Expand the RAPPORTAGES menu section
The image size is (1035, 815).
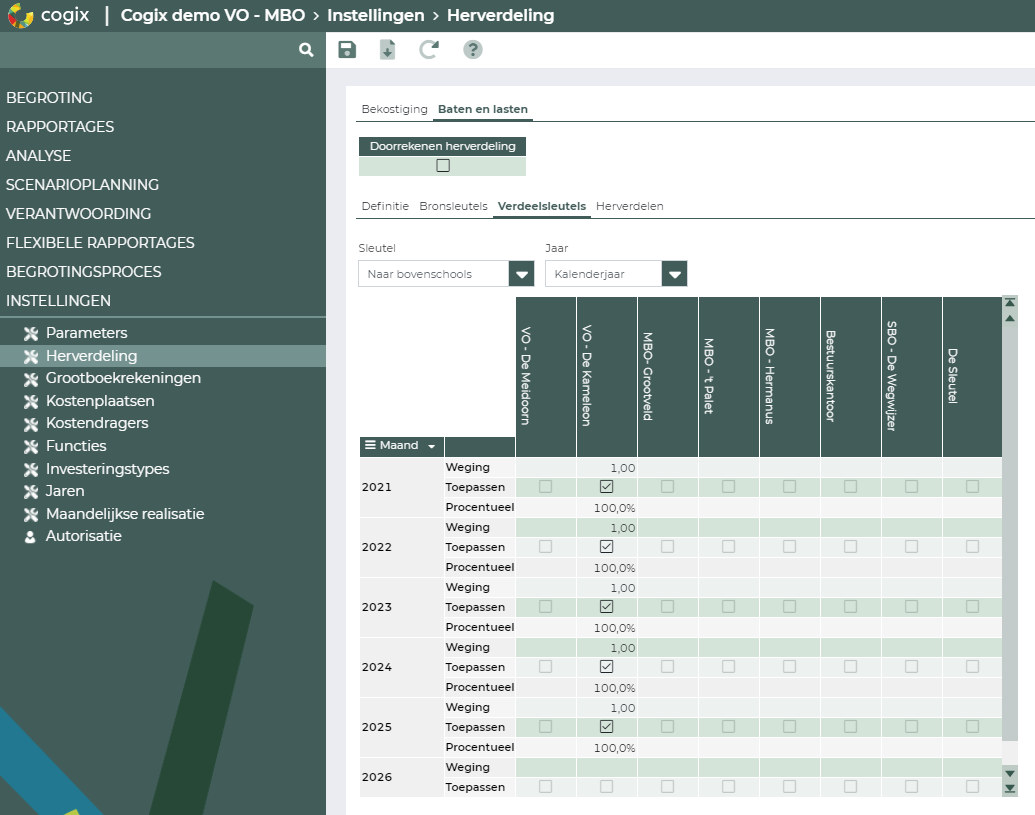point(60,127)
